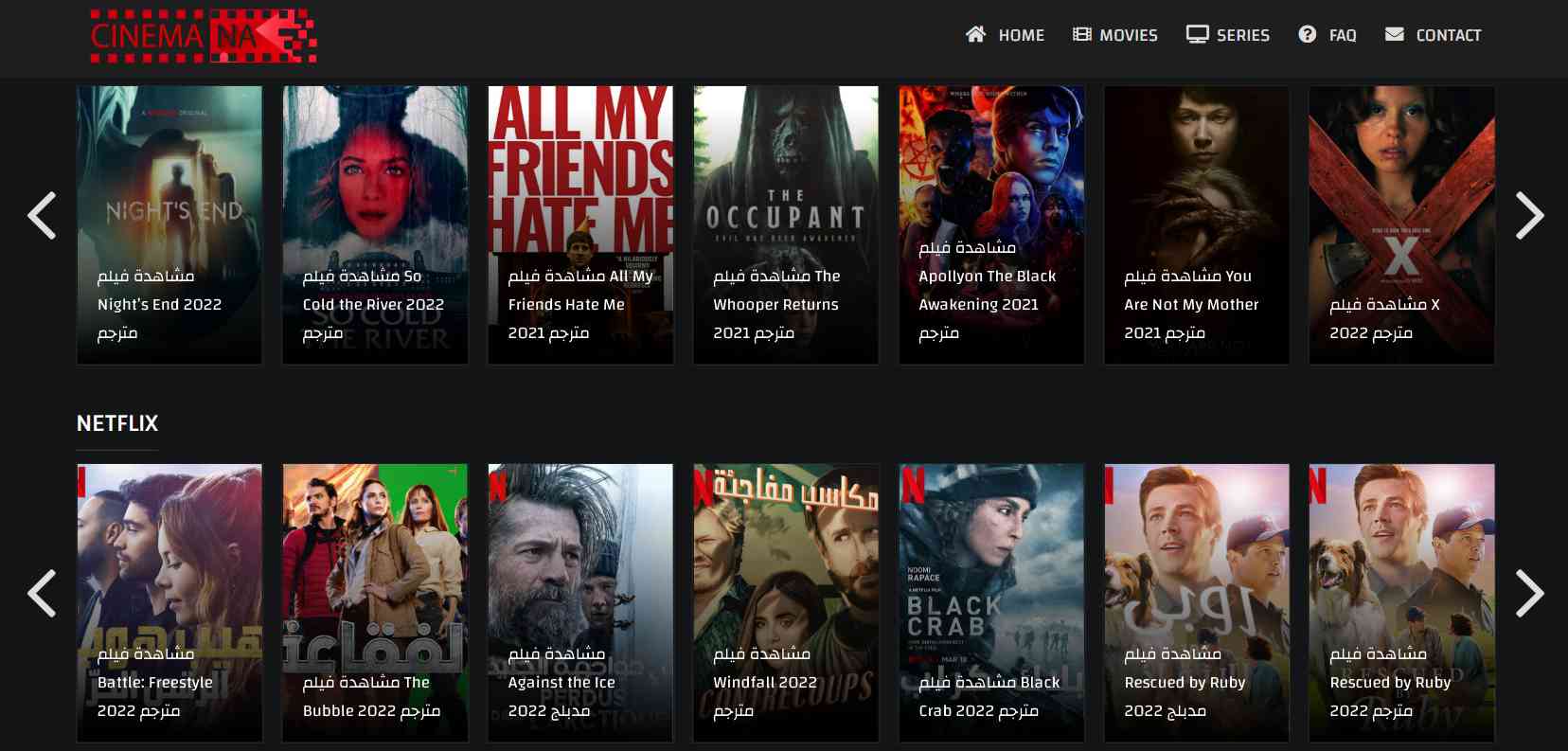Viewport: 1568px width, 751px height.
Task: Click the envelope Contact icon
Action: coord(1394,34)
